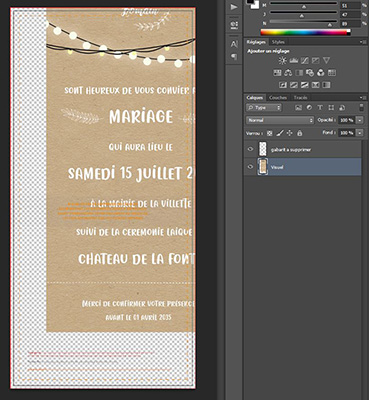Filter layers by pixel layers icon
The image size is (369, 400).
(x=298, y=108)
